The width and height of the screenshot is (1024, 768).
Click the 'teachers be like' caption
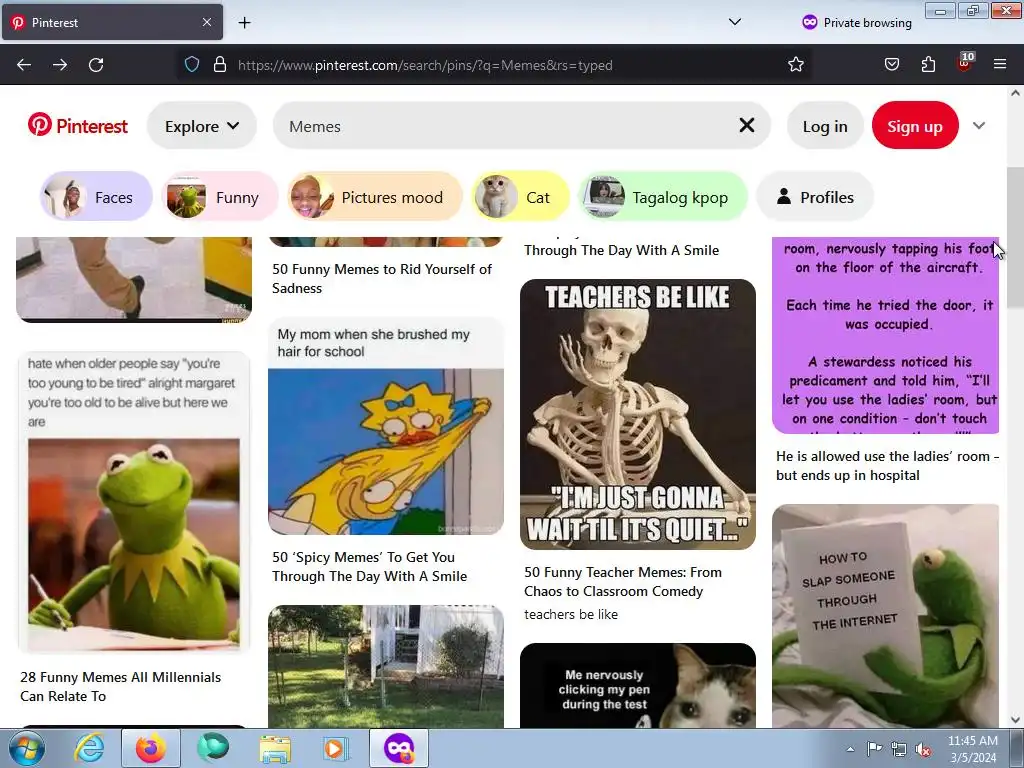click(x=571, y=614)
